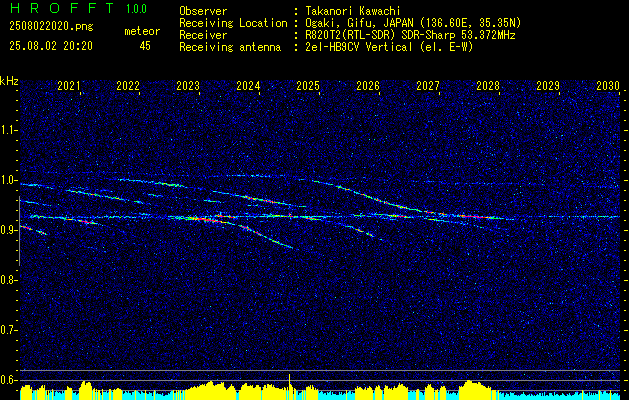Screen dimensions: 629x400
Task: Click the 0.9 kHz axis label
Action: [8, 230]
